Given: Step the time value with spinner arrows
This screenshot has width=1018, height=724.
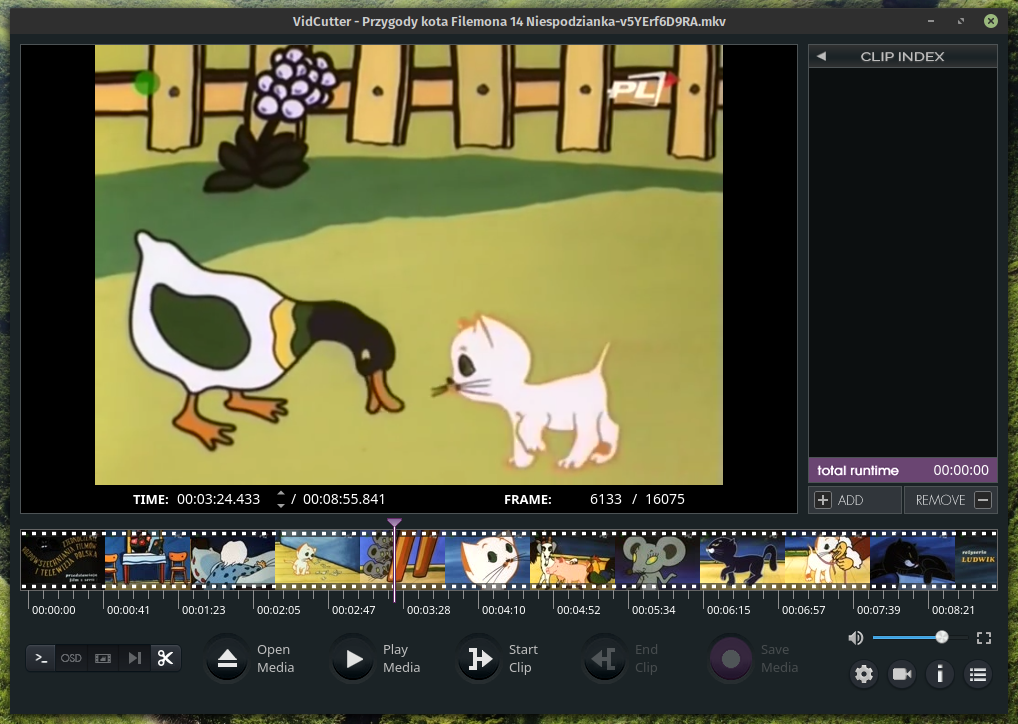Looking at the screenshot, I should pos(280,499).
